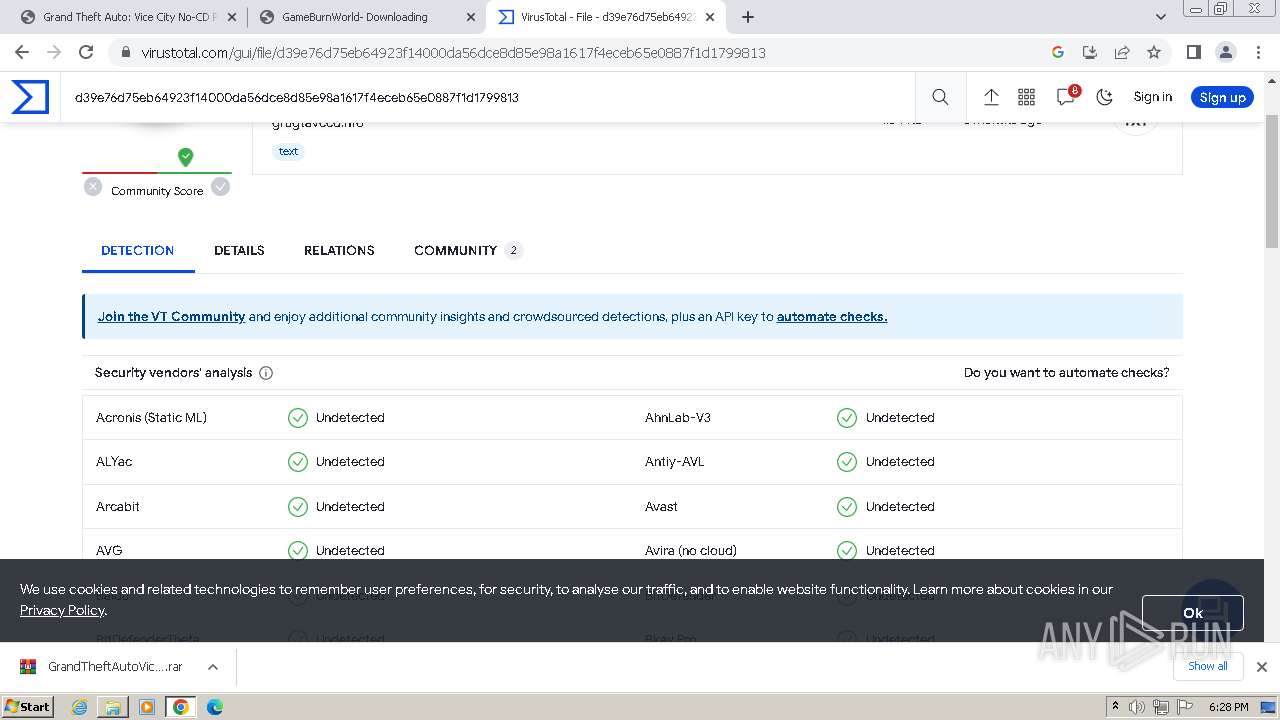Open the tab search dropdown arrow

click(x=1160, y=17)
